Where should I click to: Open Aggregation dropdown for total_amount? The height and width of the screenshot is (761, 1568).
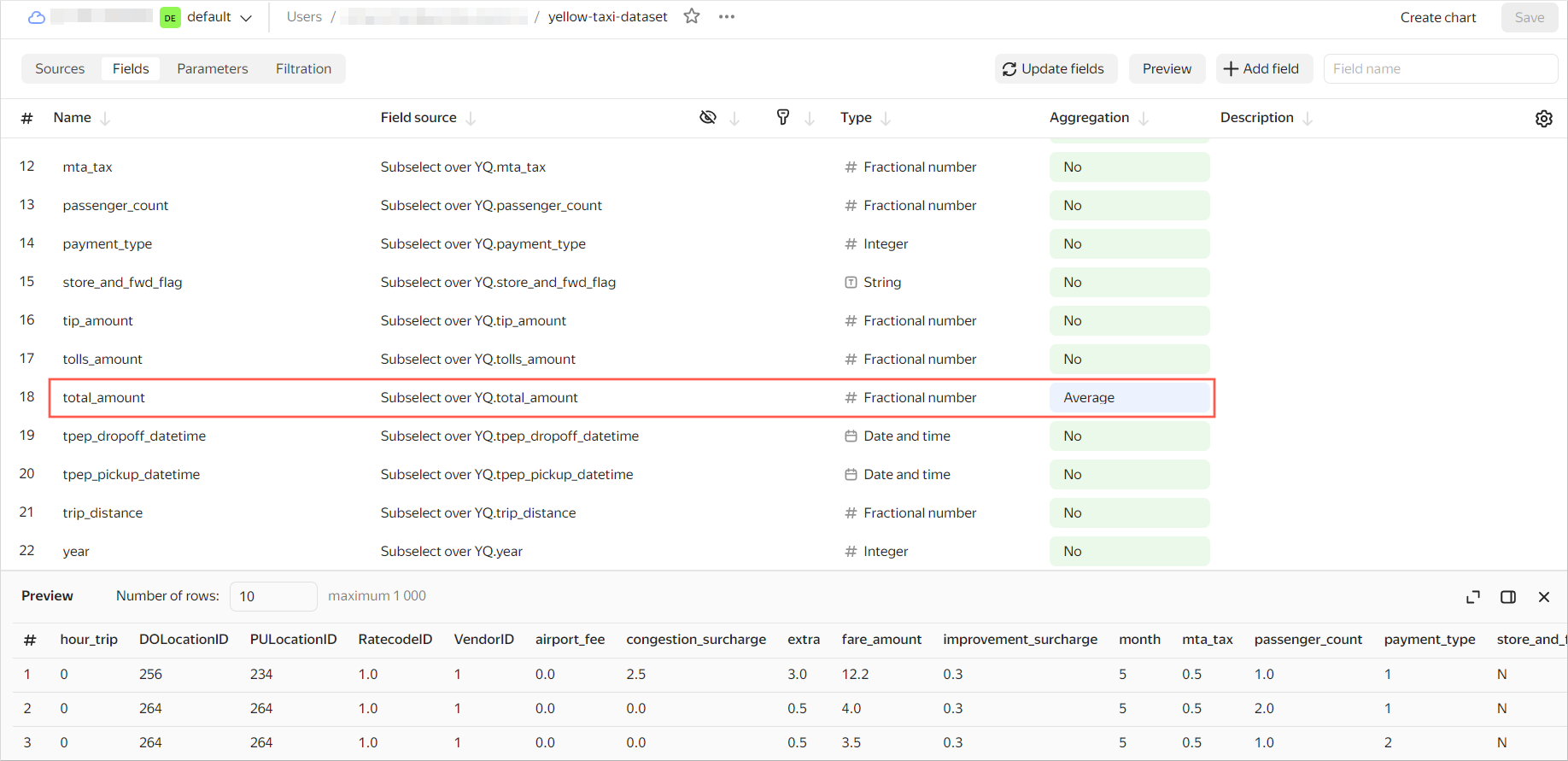point(1129,398)
